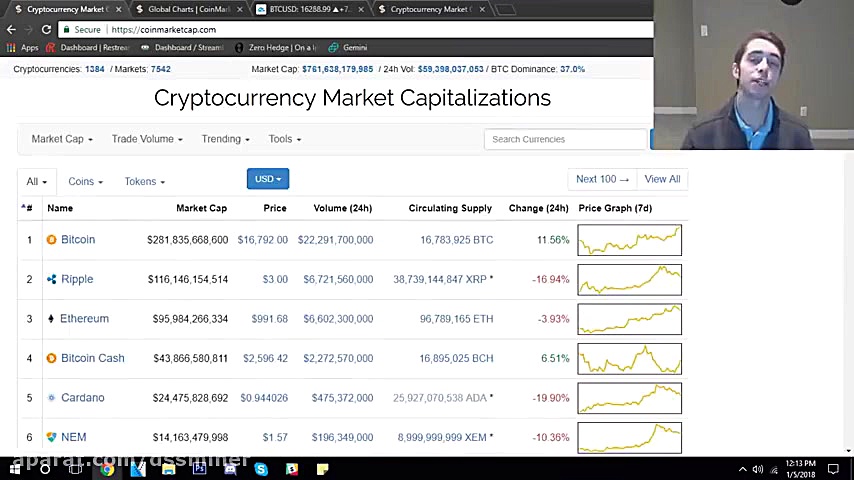Click the Markets count 7542
Image resolution: width=854 pixels, height=480 pixels.
pyautogui.click(x=161, y=69)
